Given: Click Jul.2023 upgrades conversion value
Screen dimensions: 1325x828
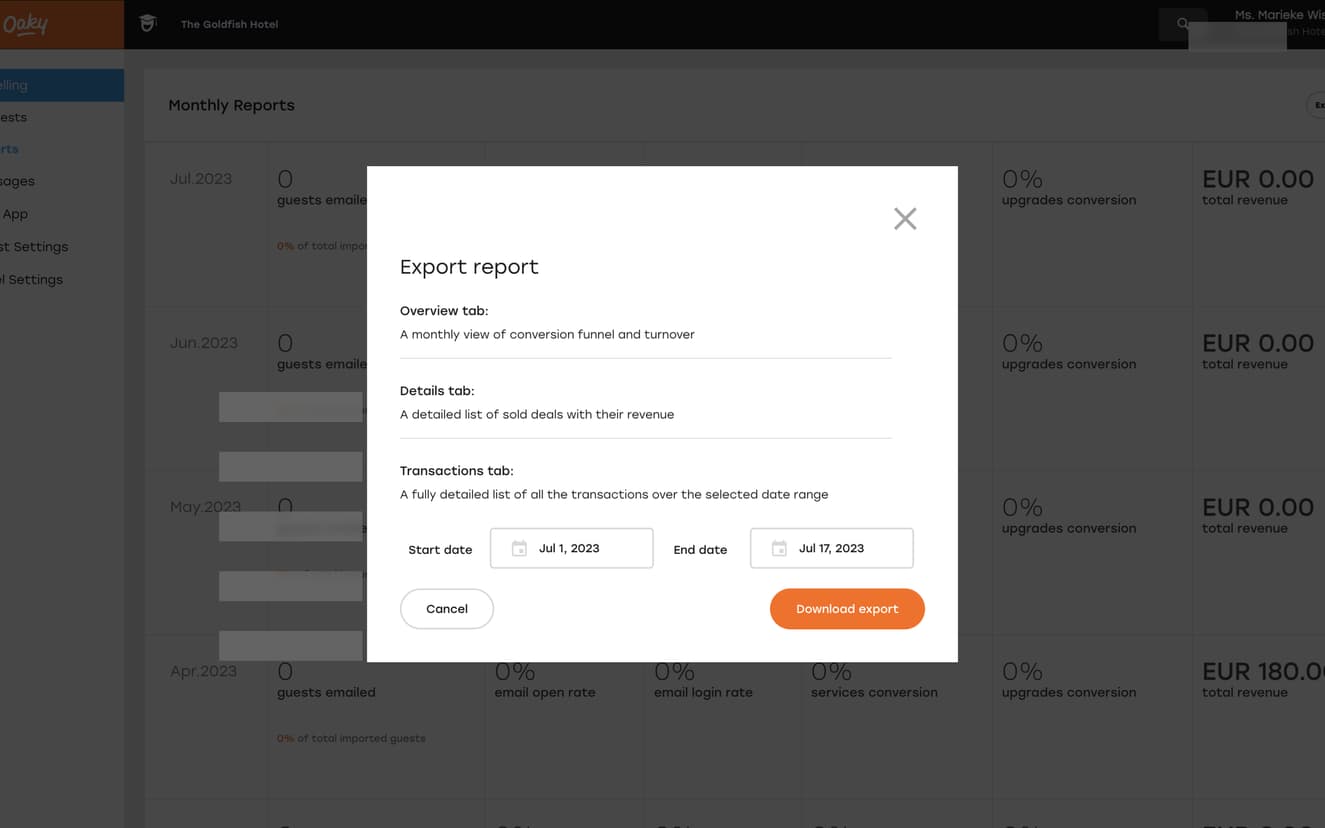Looking at the screenshot, I should tap(1022, 179).
